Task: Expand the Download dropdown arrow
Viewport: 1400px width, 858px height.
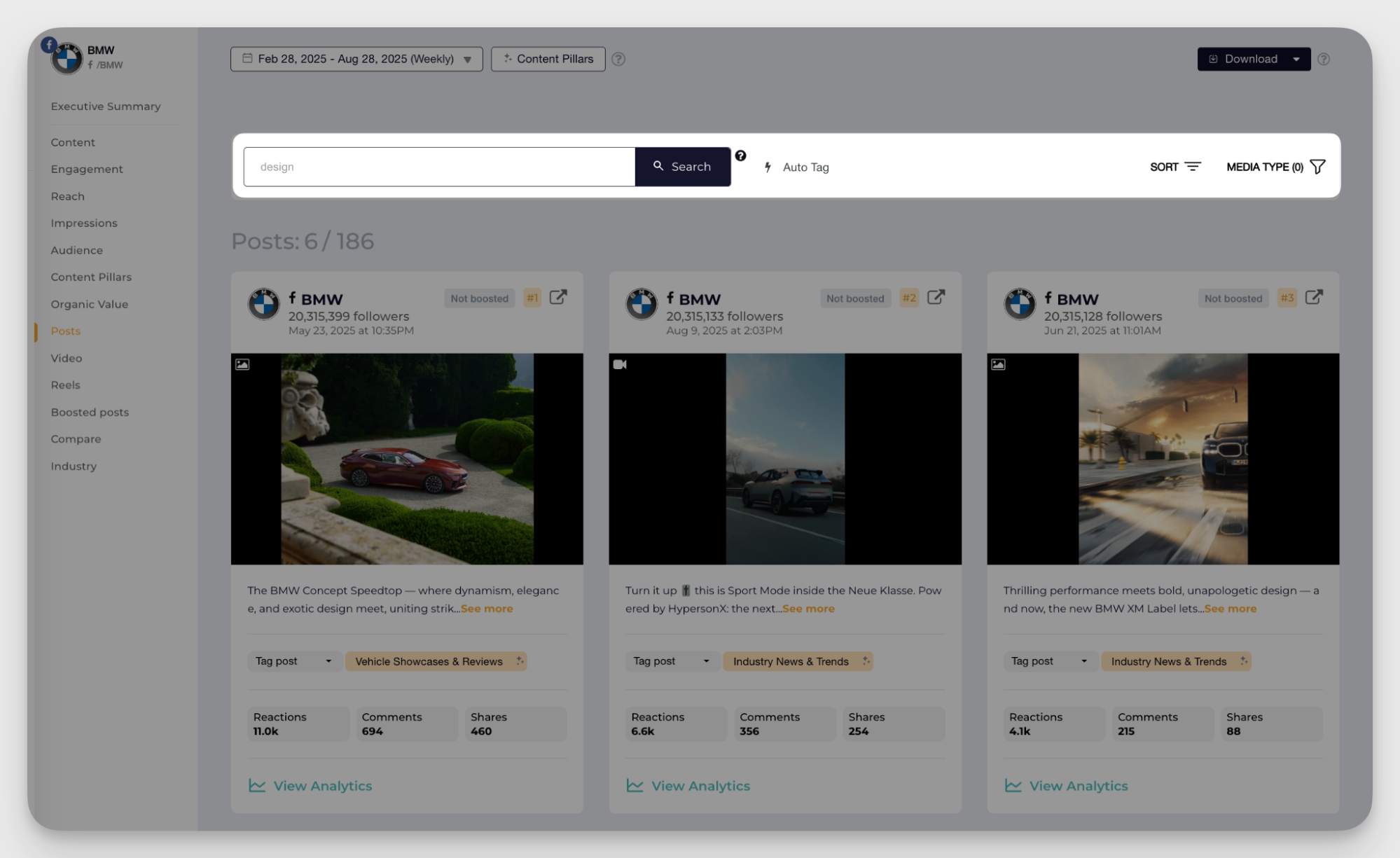Action: coord(1296,60)
